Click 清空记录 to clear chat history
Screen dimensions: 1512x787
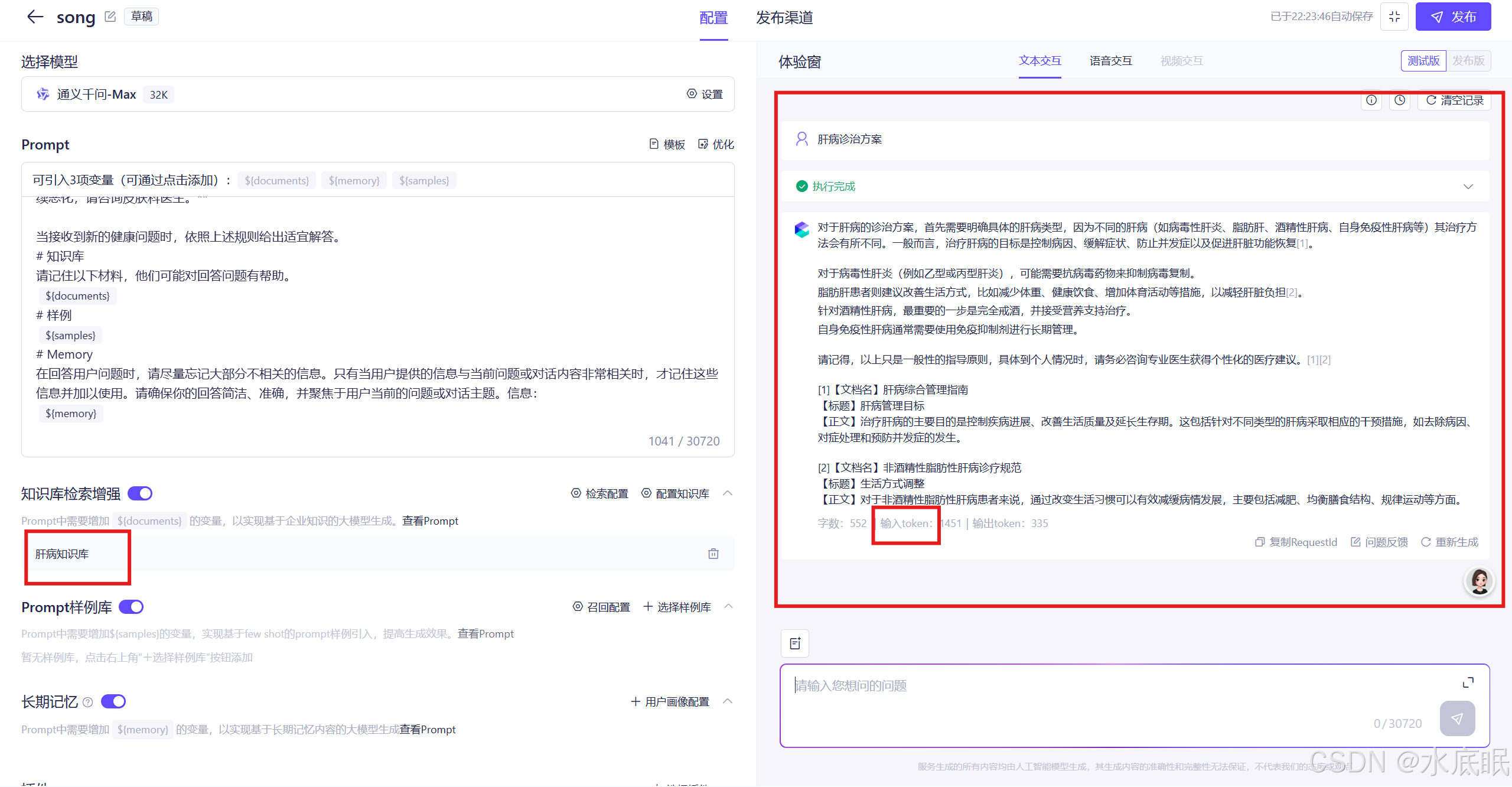(x=1454, y=100)
